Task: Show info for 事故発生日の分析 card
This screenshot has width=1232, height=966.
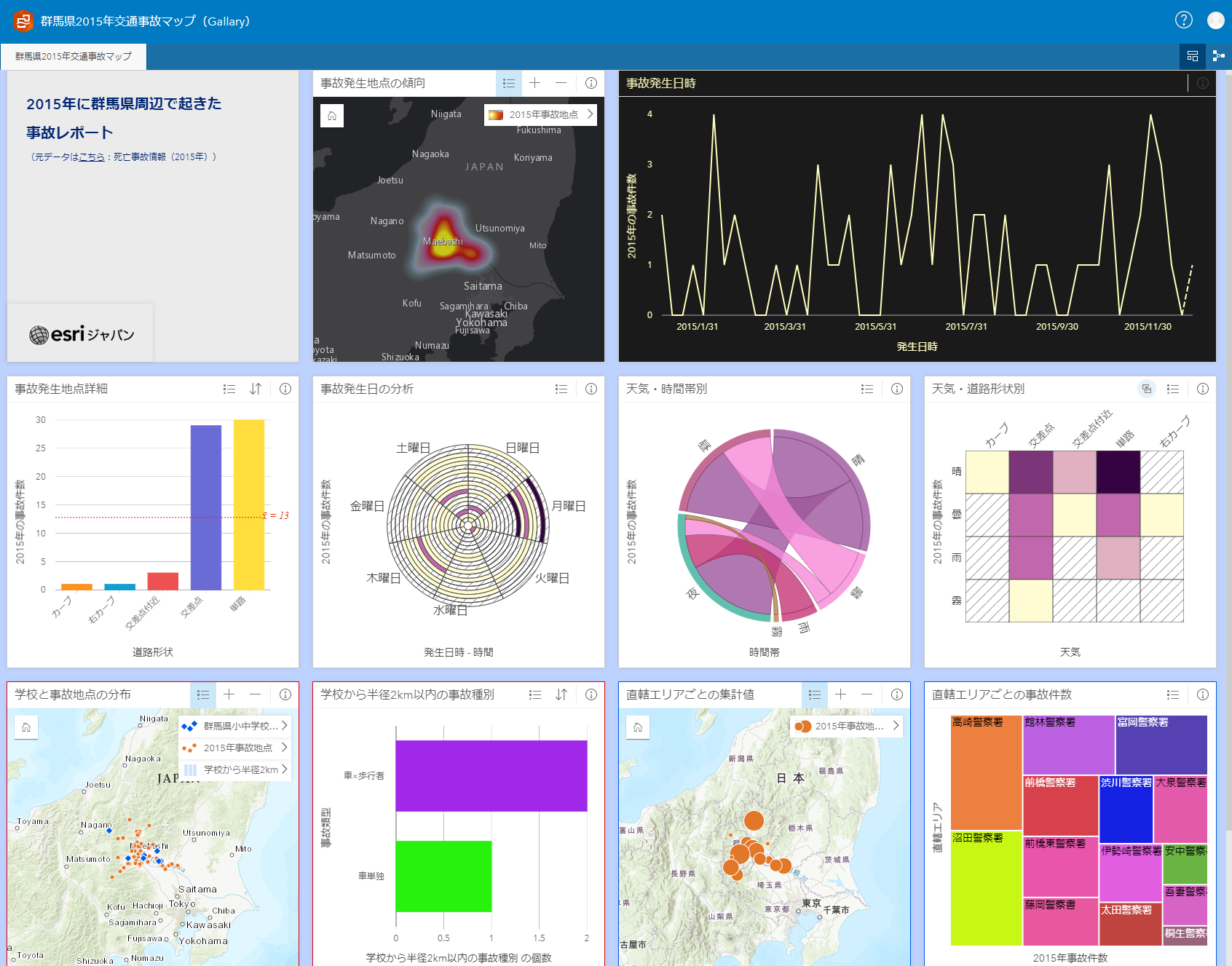Action: click(591, 389)
